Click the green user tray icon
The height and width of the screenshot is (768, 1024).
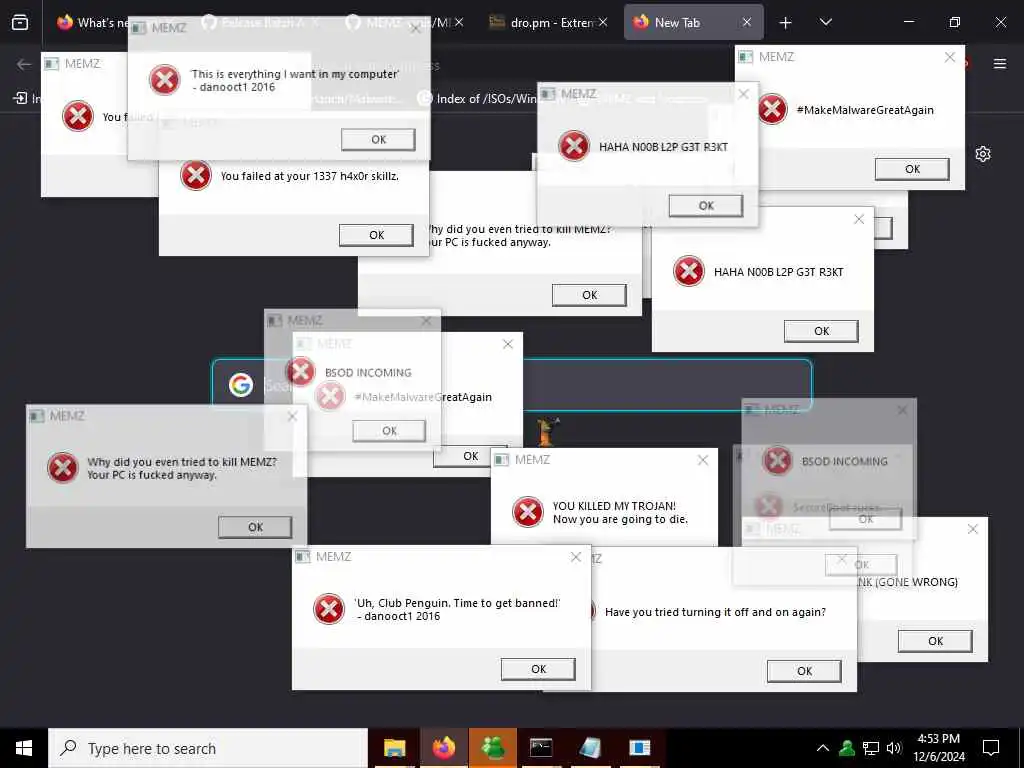pyautogui.click(x=847, y=748)
